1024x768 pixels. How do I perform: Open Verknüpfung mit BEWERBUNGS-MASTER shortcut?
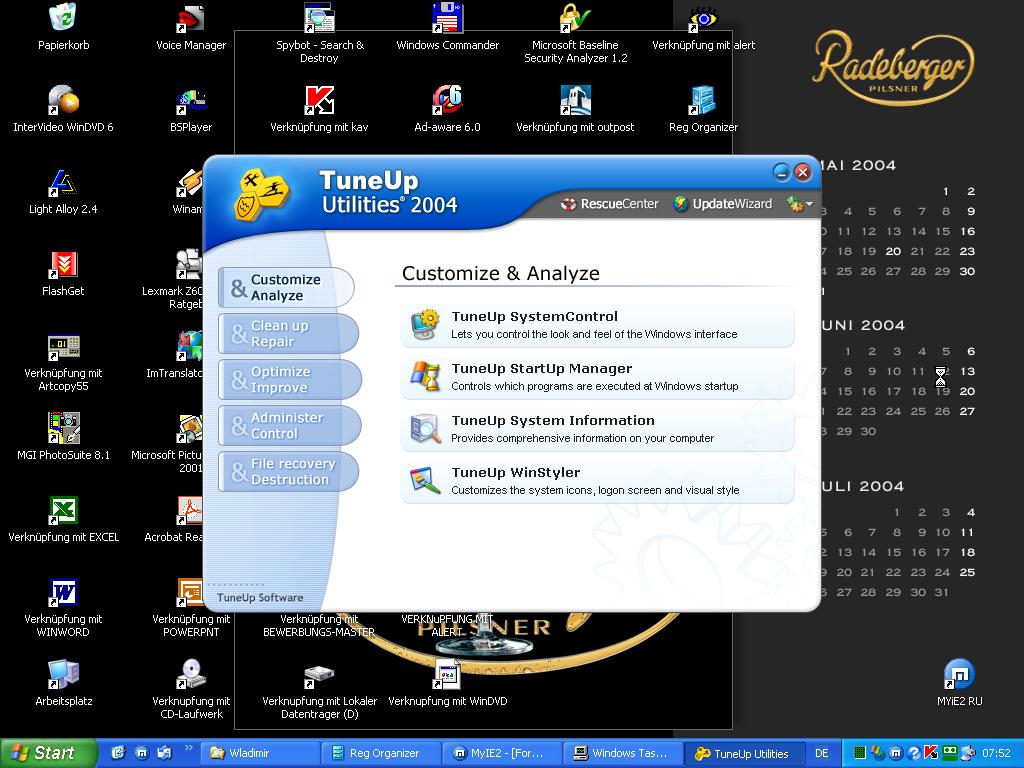[x=319, y=626]
